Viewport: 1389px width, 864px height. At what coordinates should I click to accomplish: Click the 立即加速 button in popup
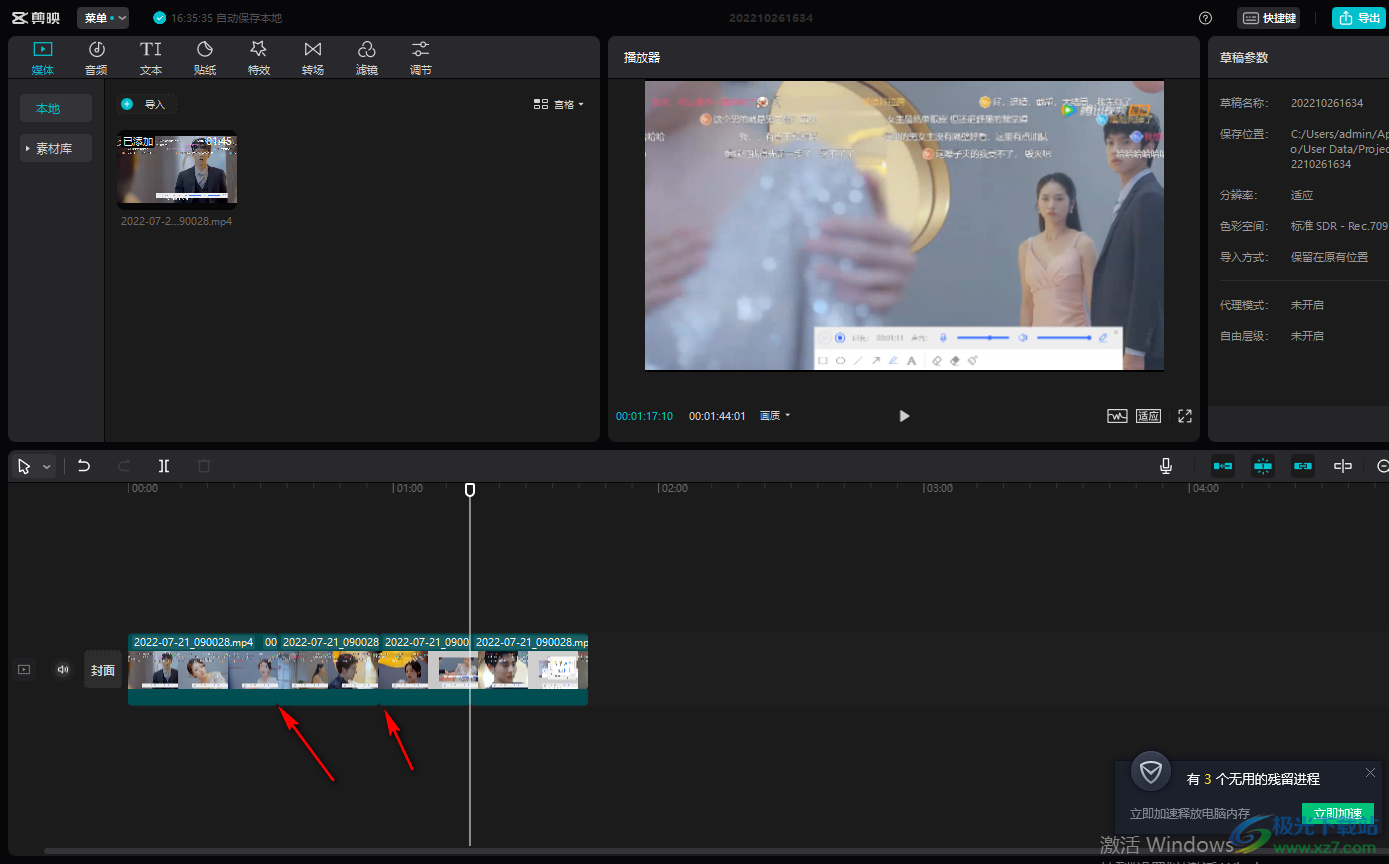[x=1338, y=813]
